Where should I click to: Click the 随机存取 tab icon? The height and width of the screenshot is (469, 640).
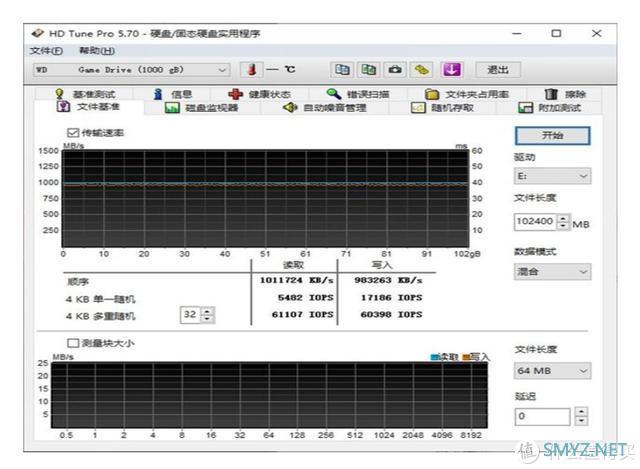pyautogui.click(x=418, y=108)
